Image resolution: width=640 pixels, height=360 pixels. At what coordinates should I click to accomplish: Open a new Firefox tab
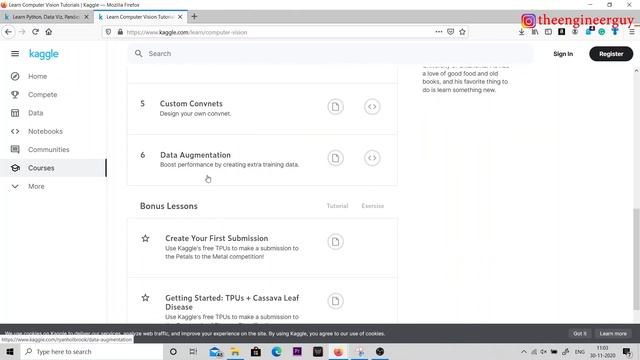pyautogui.click(x=194, y=16)
